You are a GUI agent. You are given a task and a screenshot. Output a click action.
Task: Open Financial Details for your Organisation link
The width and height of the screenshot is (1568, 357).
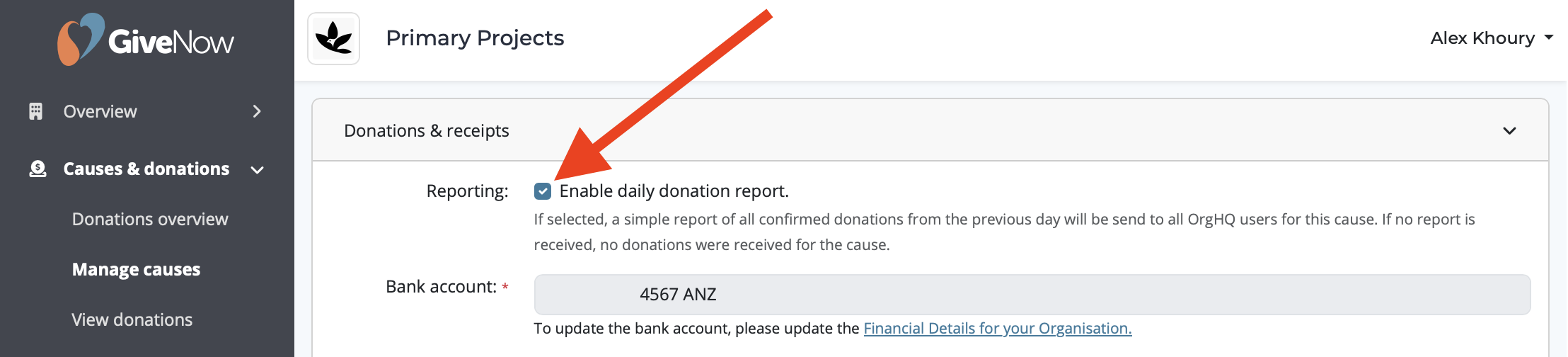998,329
